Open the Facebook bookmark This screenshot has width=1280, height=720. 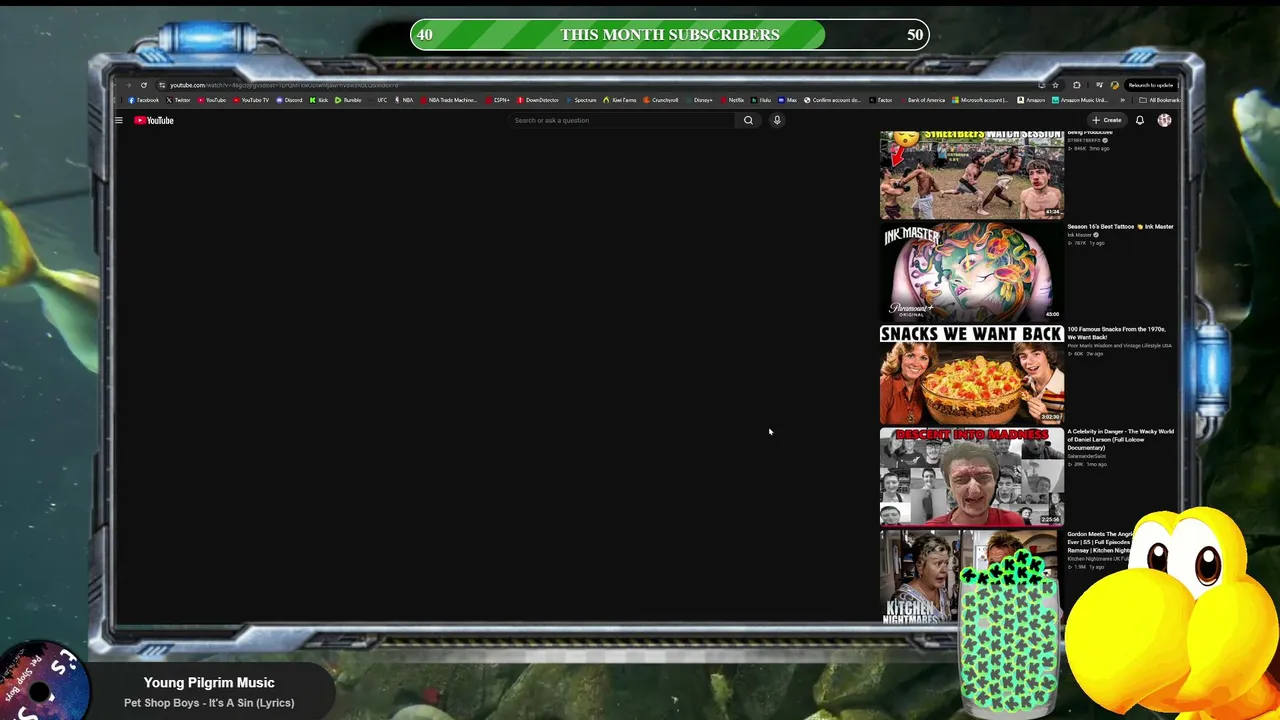coord(144,100)
